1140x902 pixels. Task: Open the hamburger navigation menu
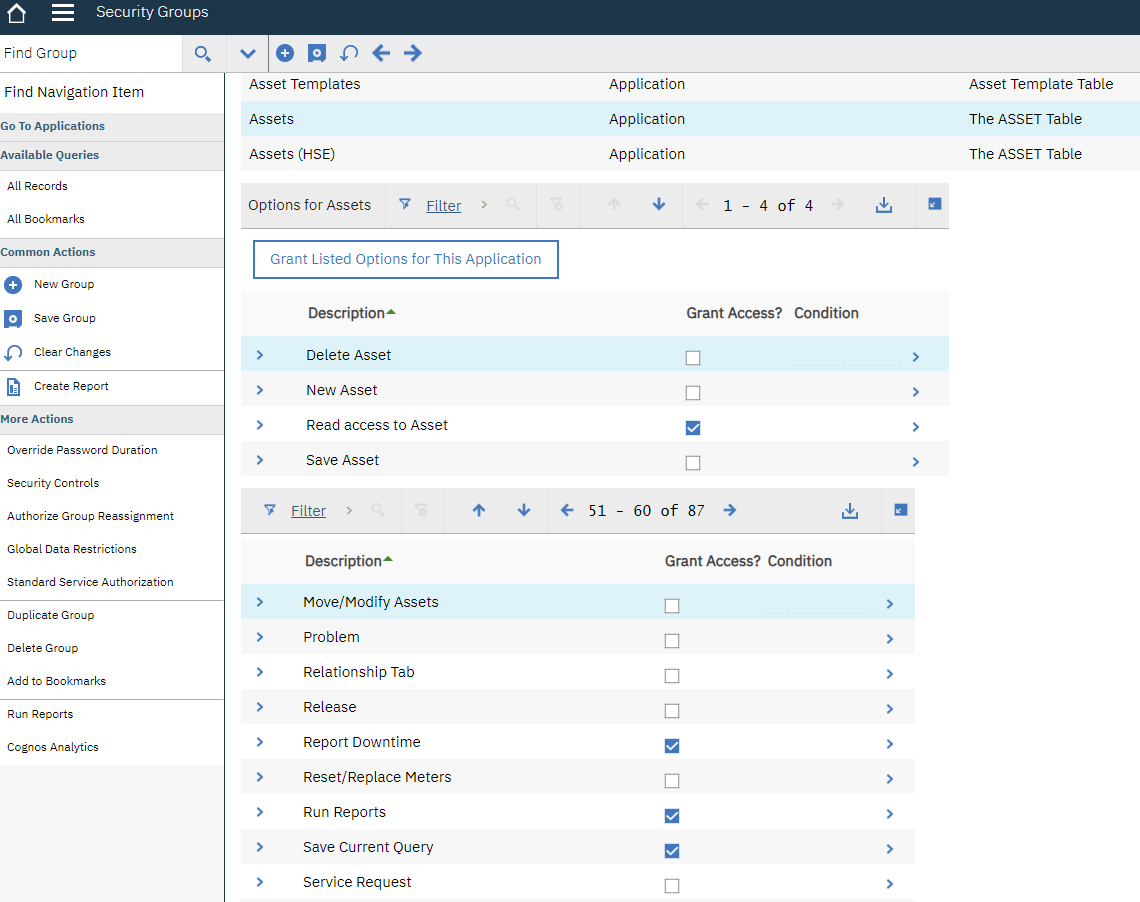[63, 13]
